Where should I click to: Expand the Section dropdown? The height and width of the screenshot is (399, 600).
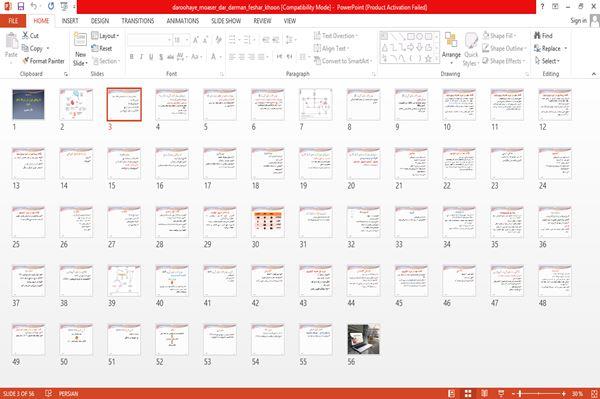point(106,61)
